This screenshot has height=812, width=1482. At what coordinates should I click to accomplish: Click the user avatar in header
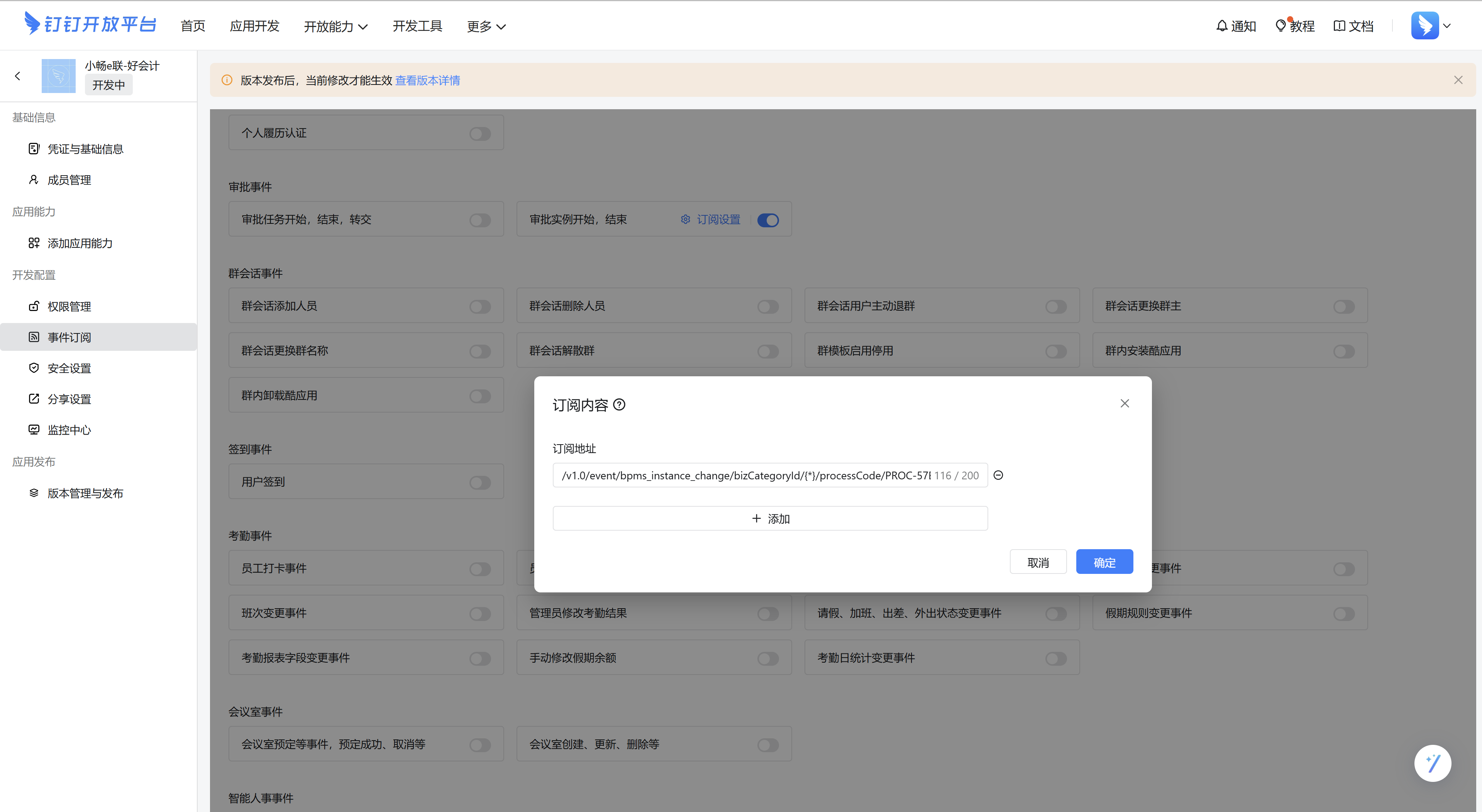[1424, 26]
